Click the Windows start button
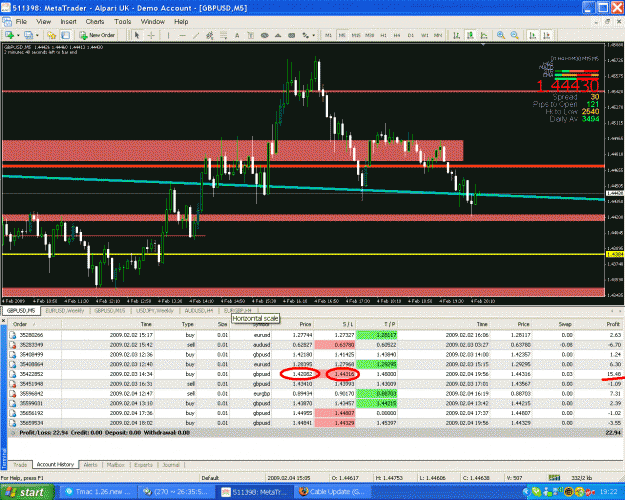625x500 pixels. pyautogui.click(x=27, y=492)
